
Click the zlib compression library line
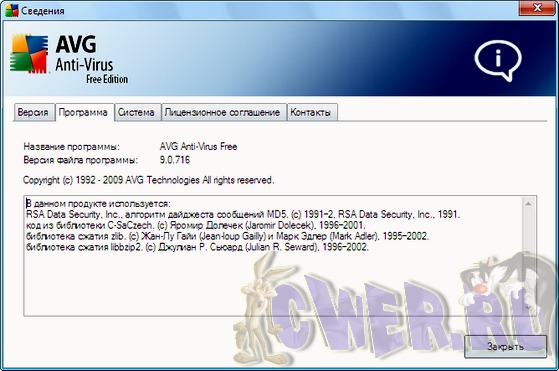click(x=227, y=236)
